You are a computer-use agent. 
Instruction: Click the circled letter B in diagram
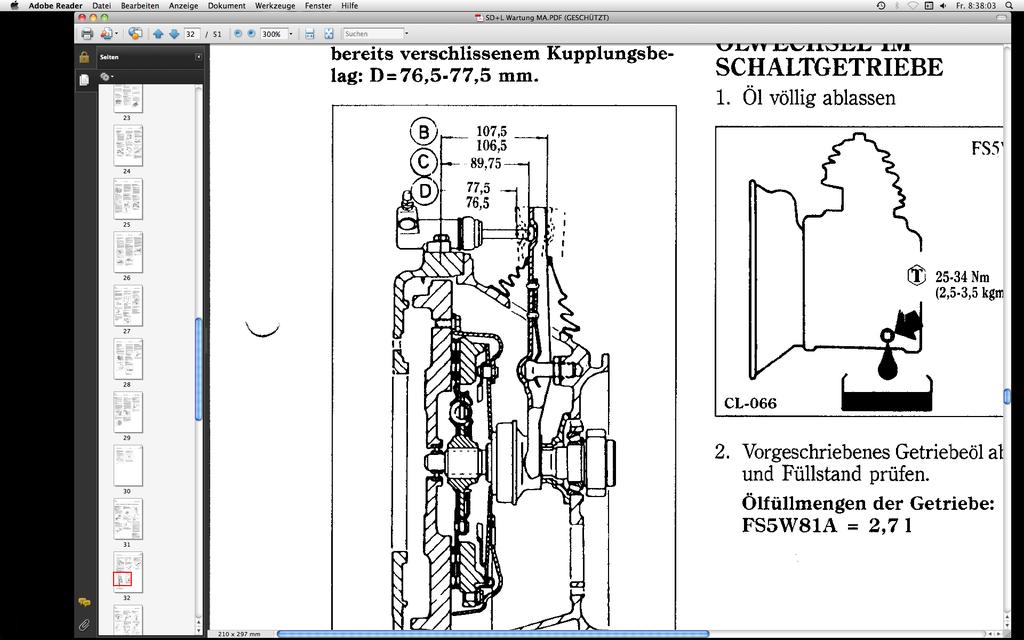423,133
